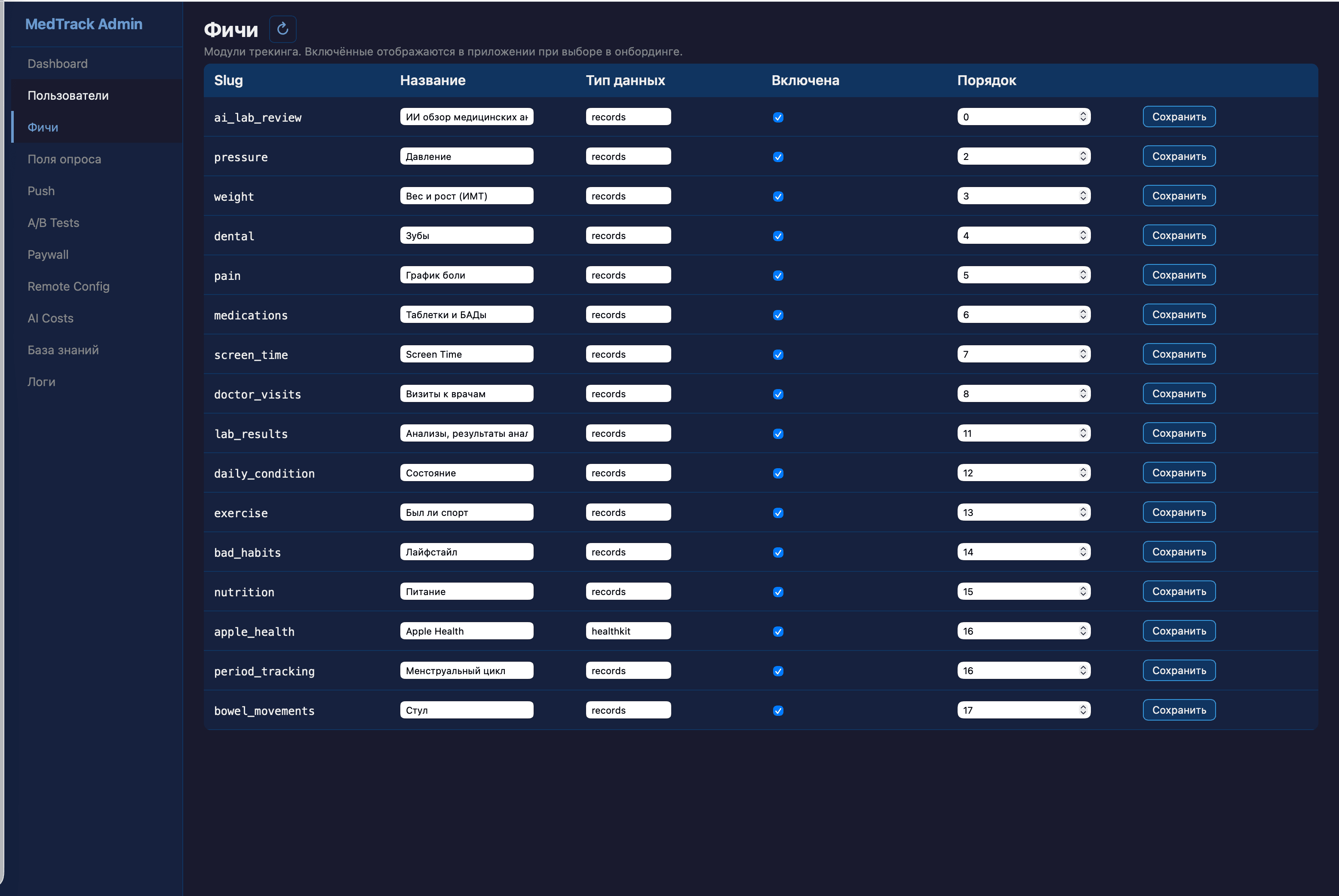This screenshot has width=1339, height=896.
Task: Uncheck the Включена checkbox for pressure
Action: click(778, 157)
